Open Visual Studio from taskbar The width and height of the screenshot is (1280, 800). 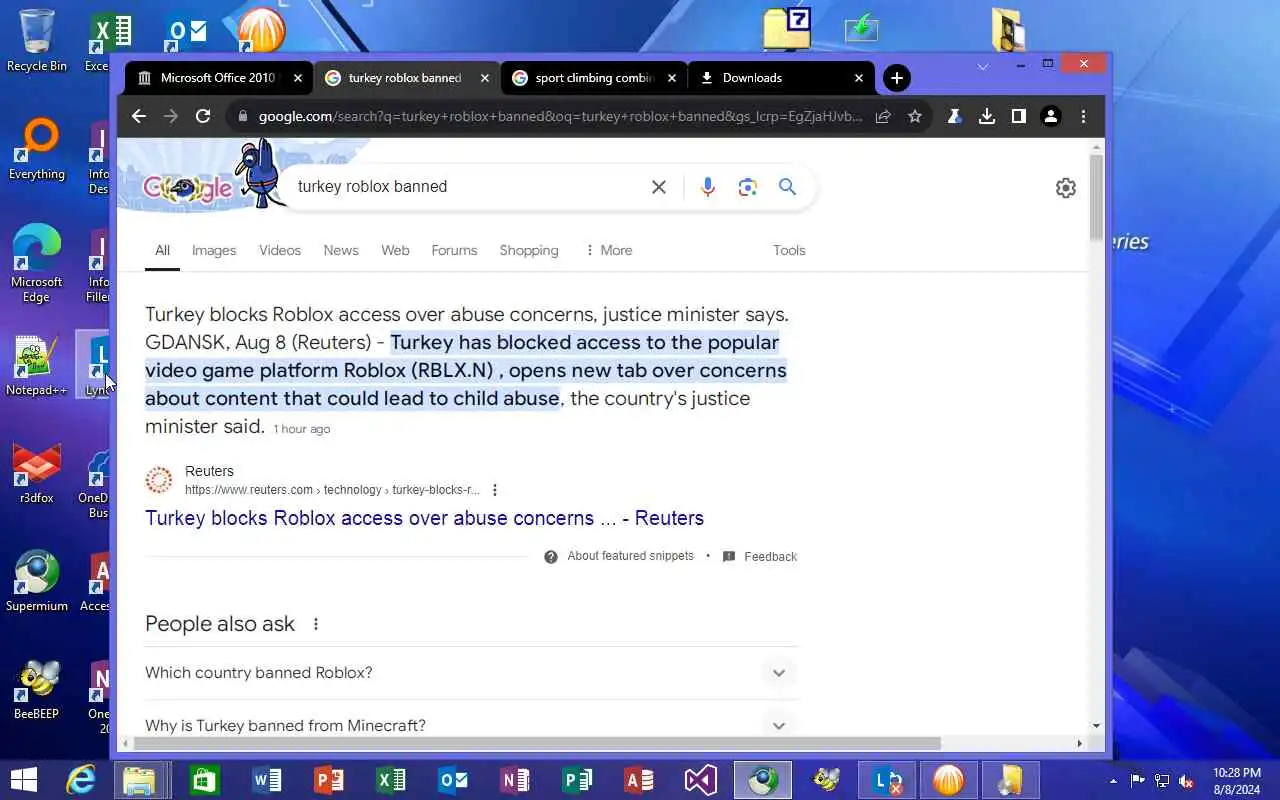701,780
